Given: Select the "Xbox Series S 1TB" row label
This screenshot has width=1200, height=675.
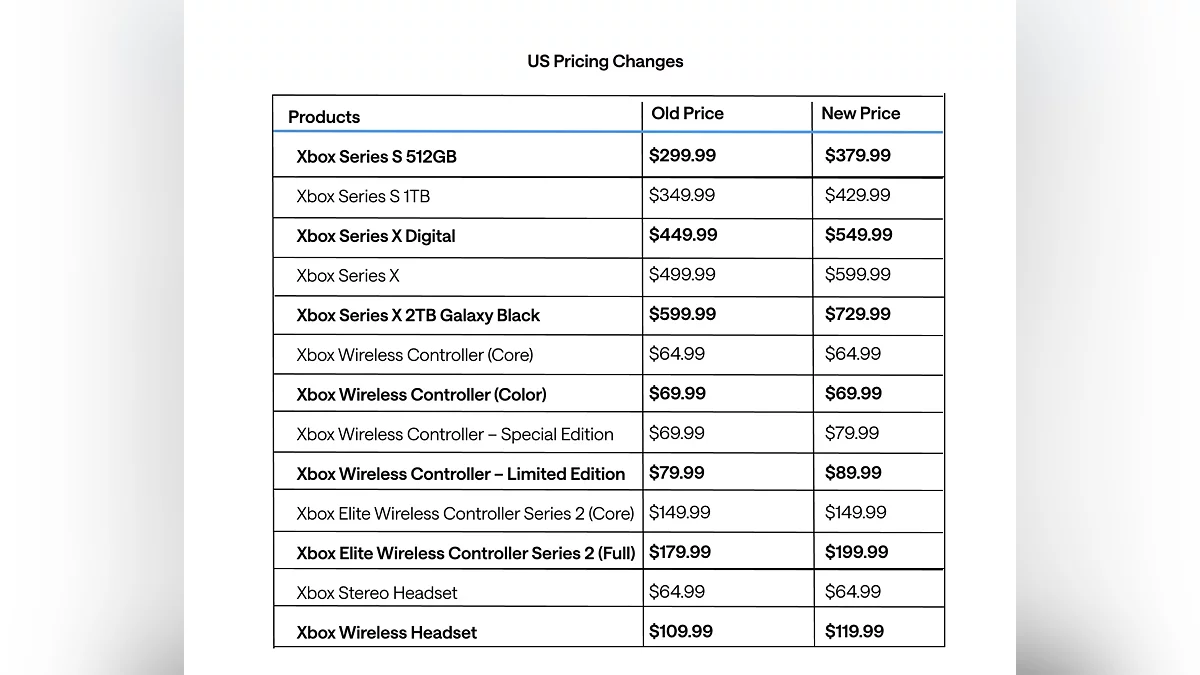Looking at the screenshot, I should pyautogui.click(x=363, y=196).
